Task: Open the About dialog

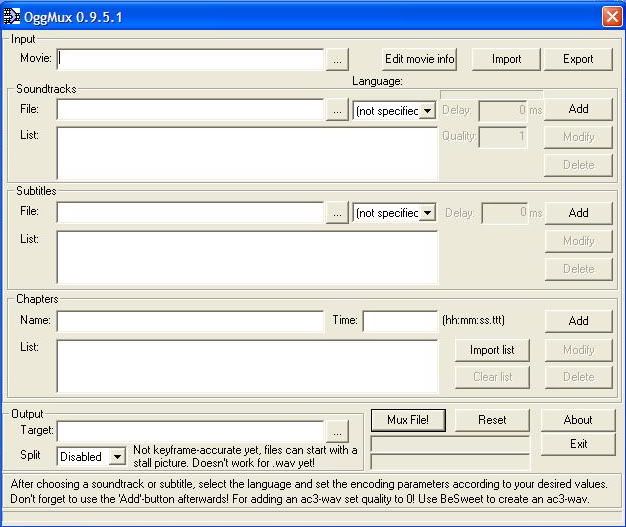Action: point(578,420)
